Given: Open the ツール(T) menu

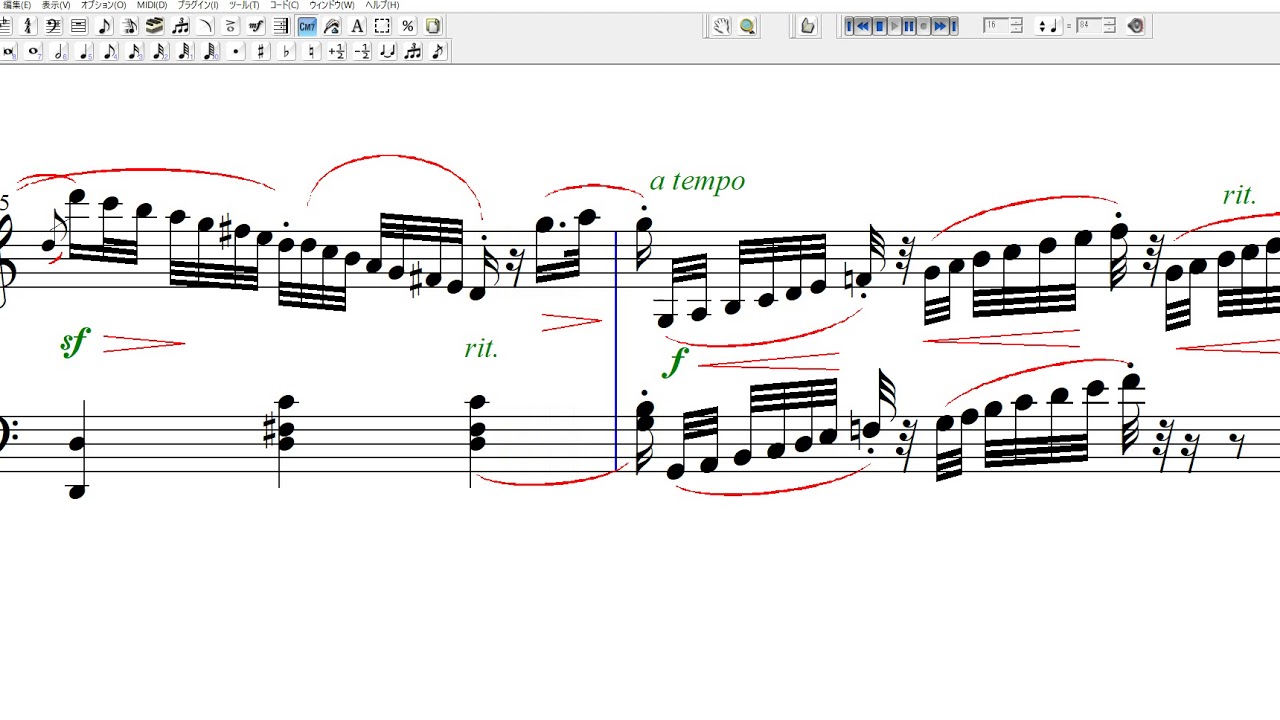Looking at the screenshot, I should tap(244, 5).
